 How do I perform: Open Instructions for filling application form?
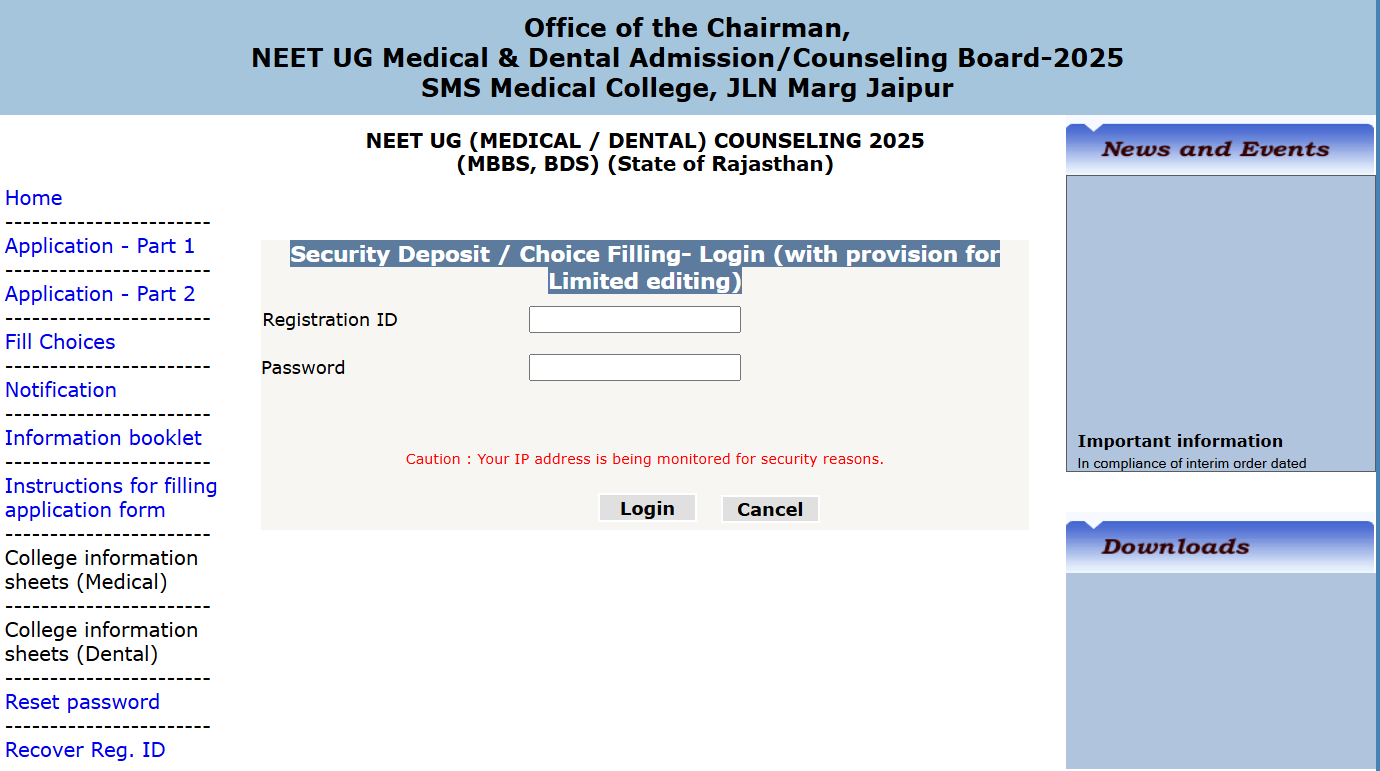pos(111,497)
